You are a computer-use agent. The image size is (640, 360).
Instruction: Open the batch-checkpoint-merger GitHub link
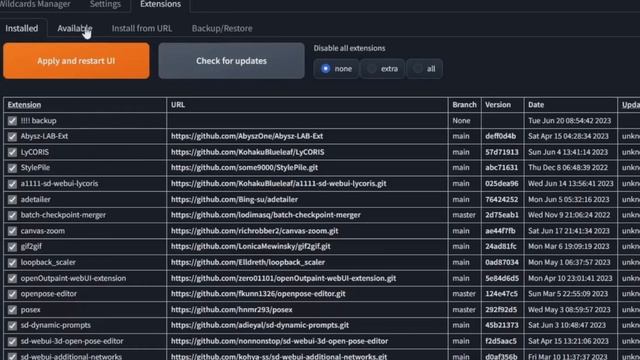pos(266,215)
